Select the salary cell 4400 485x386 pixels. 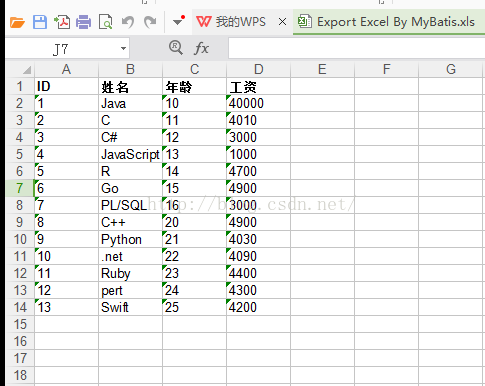(258, 273)
